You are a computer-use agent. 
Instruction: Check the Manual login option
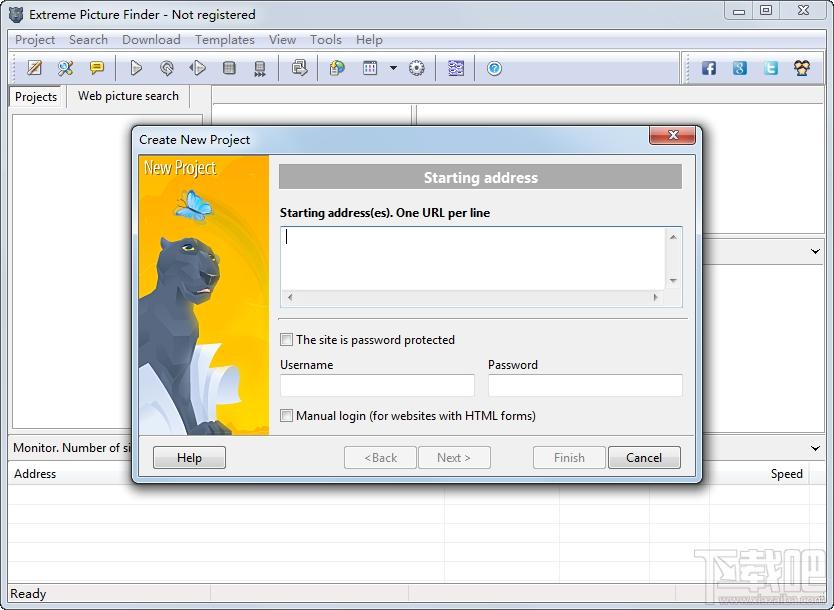[287, 416]
